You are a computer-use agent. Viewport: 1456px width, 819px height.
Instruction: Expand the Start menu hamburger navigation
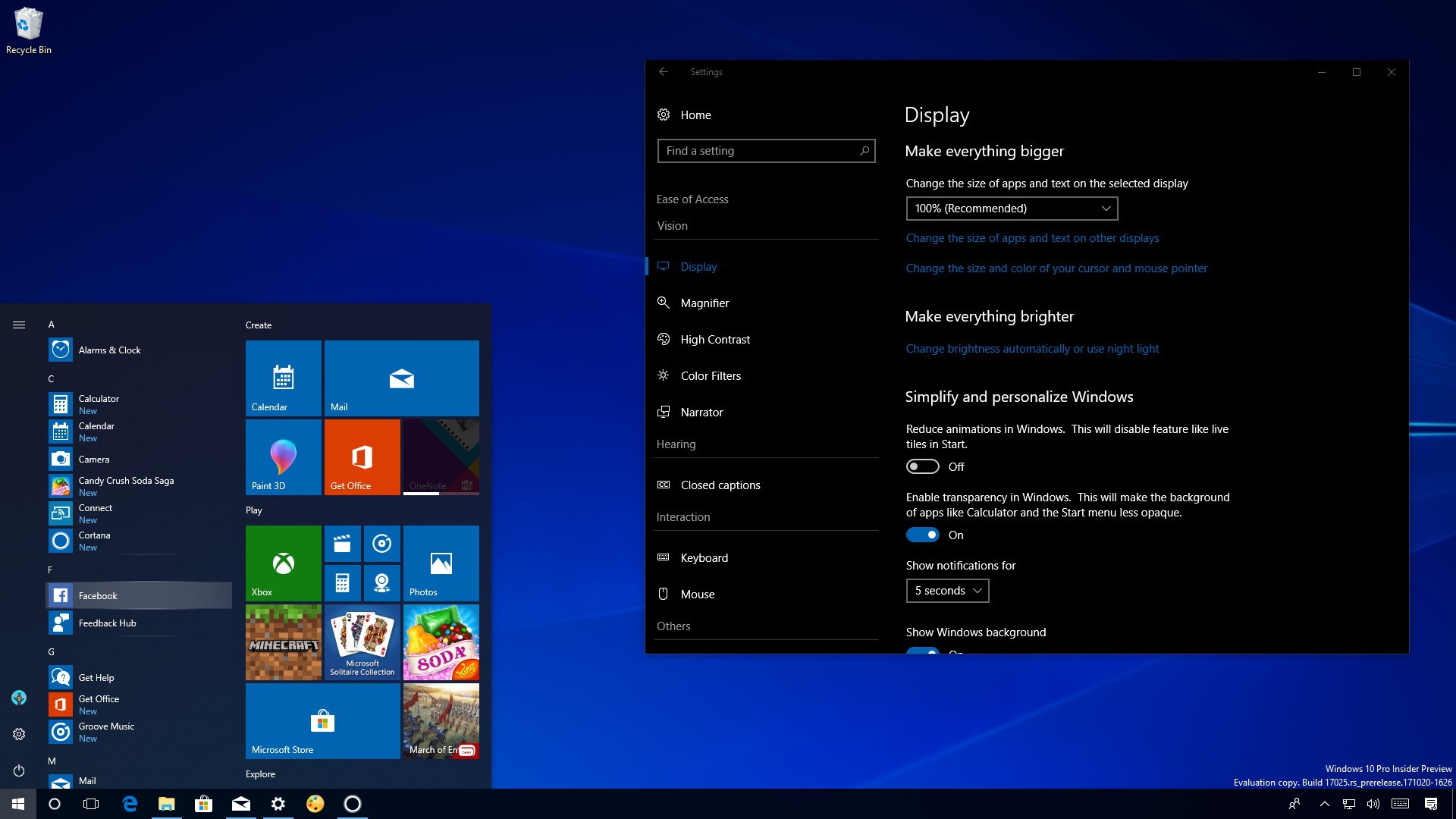19,325
